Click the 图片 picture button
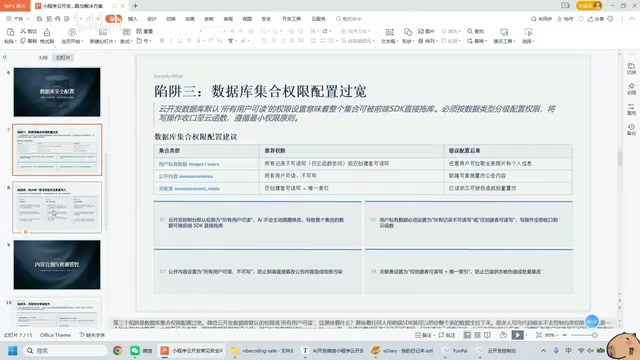The width and height of the screenshot is (640, 360). (x=426, y=31)
